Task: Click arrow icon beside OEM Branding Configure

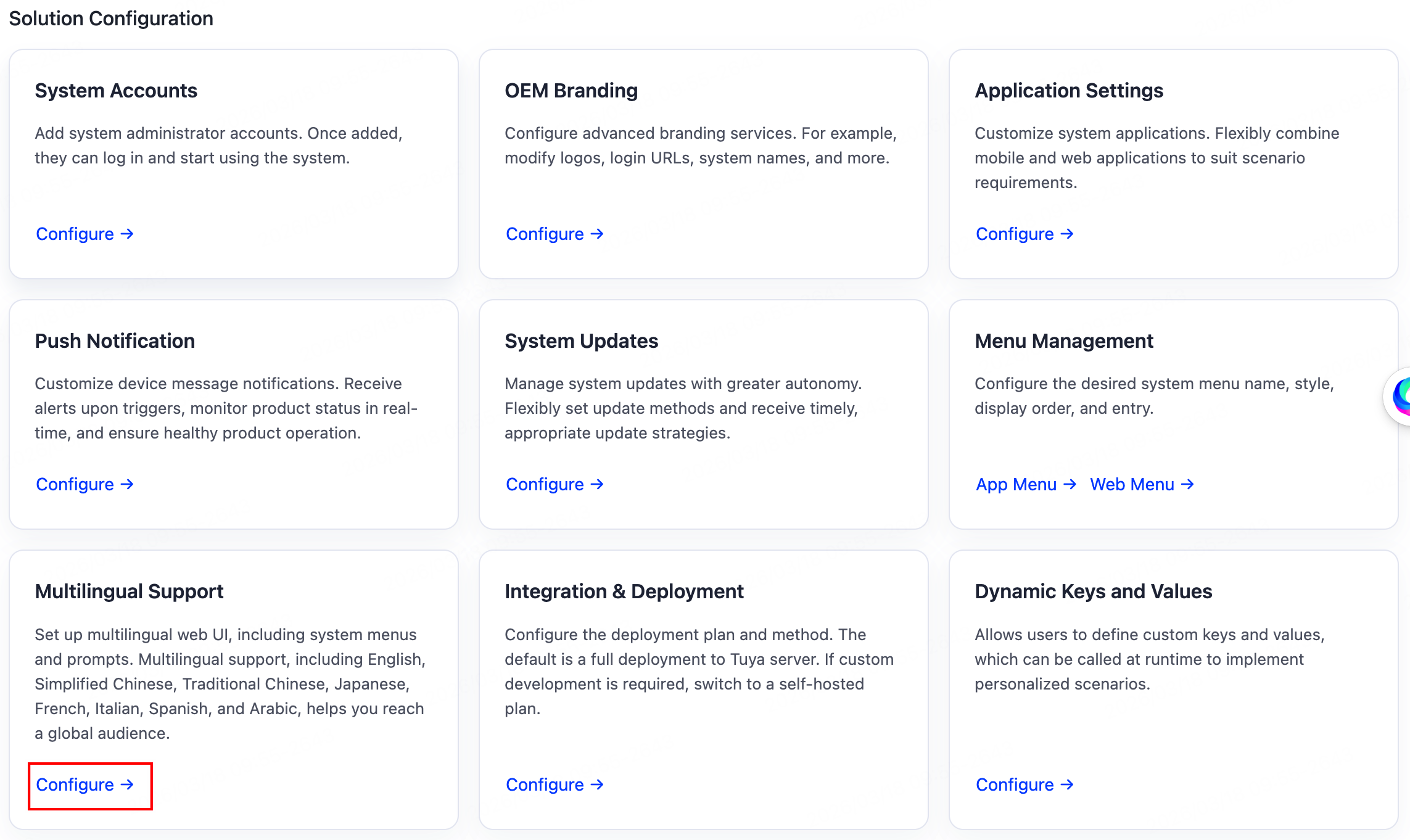Action: pyautogui.click(x=597, y=234)
